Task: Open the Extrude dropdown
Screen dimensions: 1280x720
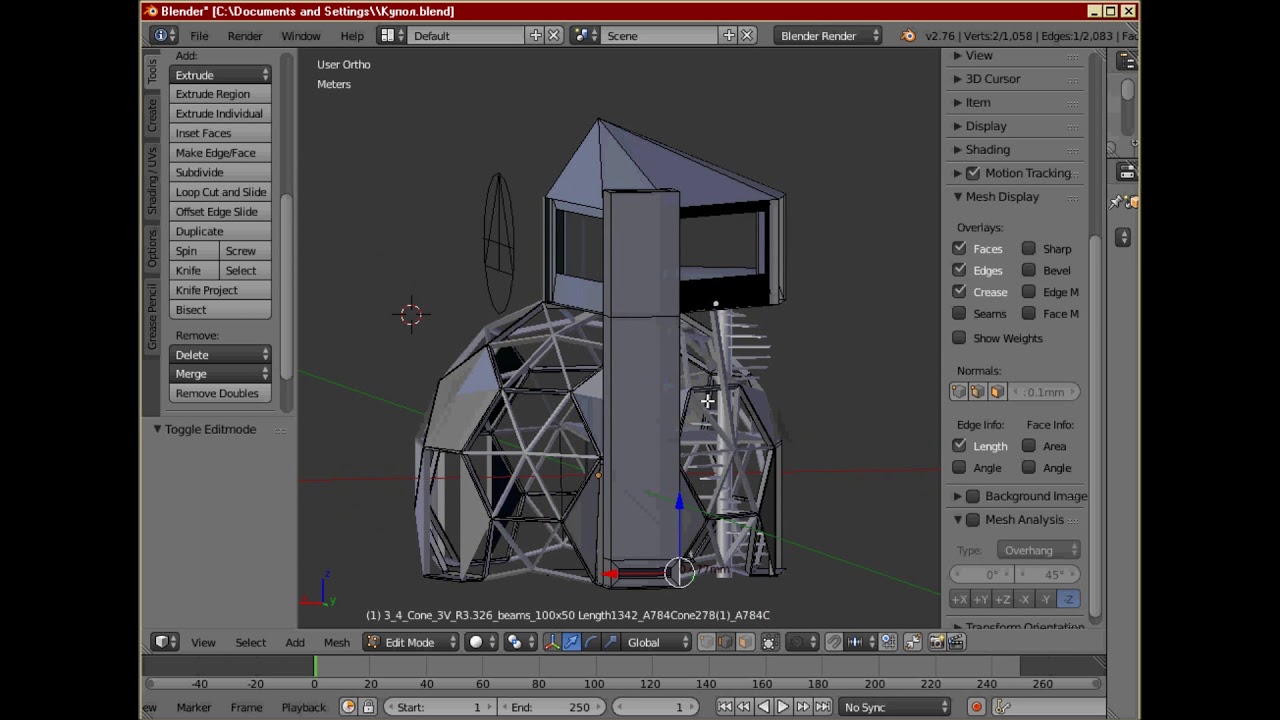Action: (220, 75)
